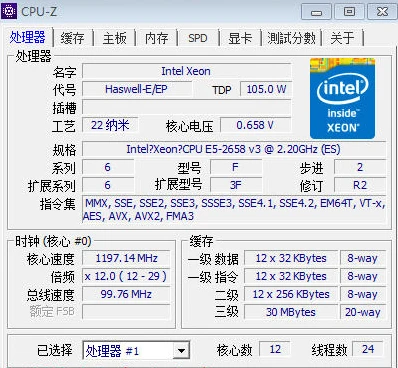
Task: Click the instruction set list MMX, SSE
Action: click(x=234, y=210)
